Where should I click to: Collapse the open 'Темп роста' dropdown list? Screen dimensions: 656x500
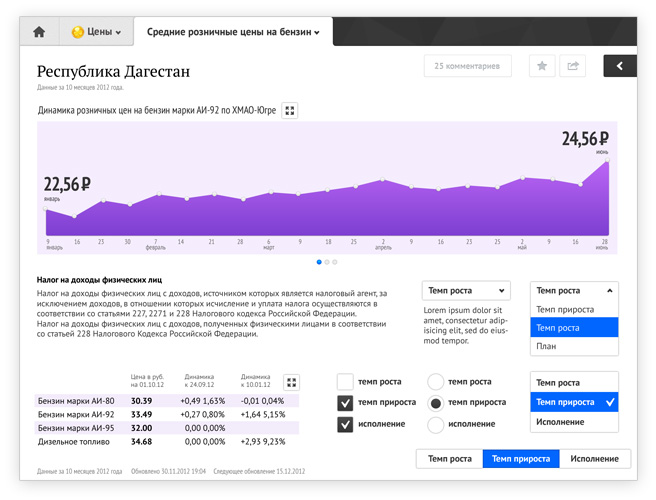(574, 291)
